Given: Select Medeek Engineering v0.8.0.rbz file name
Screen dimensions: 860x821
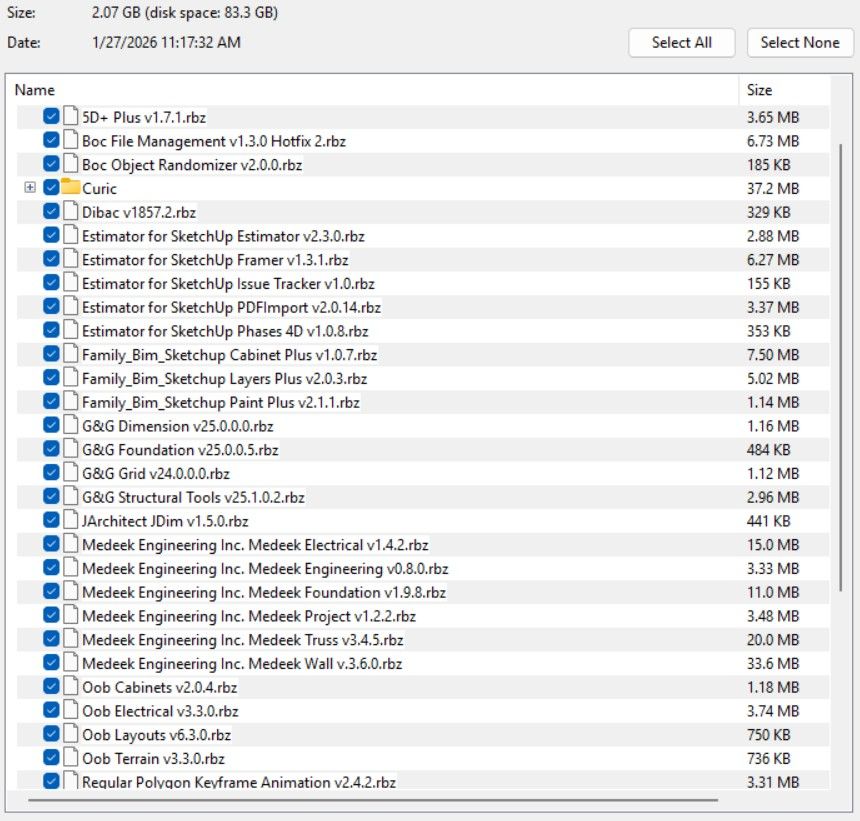Looking at the screenshot, I should [x=265, y=569].
